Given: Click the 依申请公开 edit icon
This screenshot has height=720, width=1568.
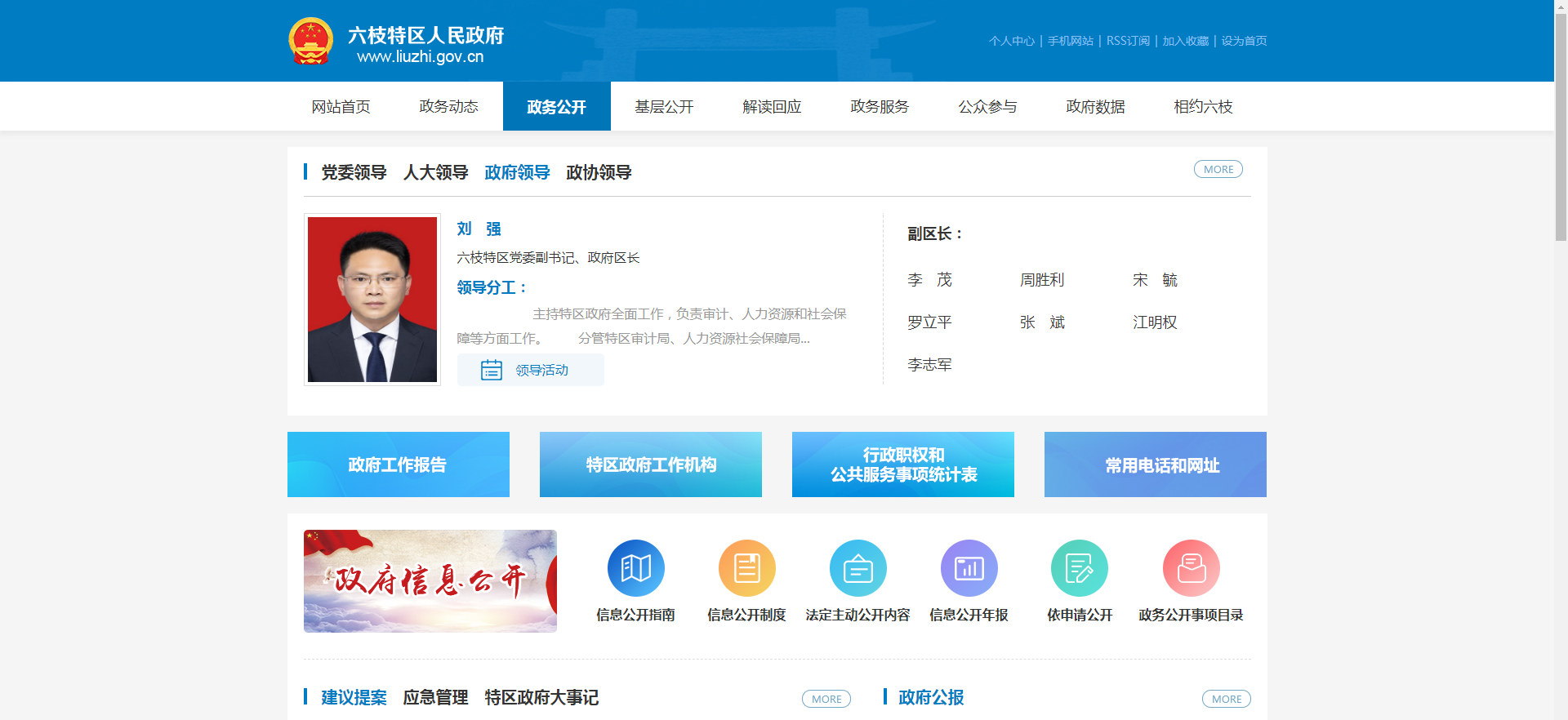Looking at the screenshot, I should (x=1079, y=568).
